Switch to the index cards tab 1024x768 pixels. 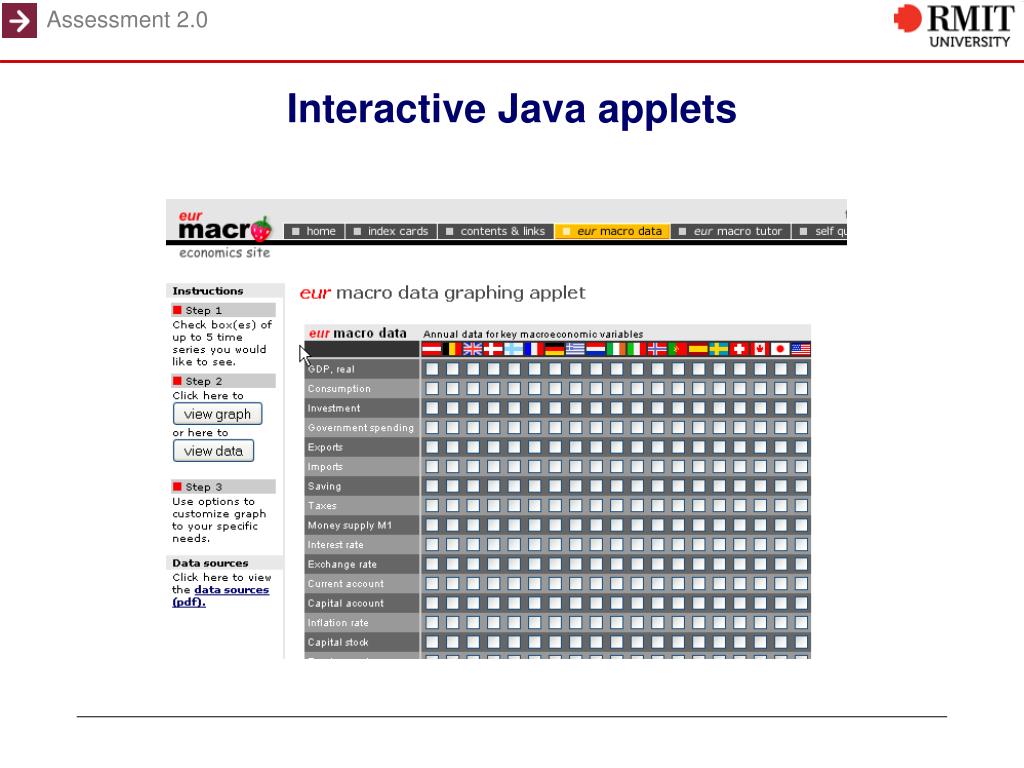pos(391,231)
